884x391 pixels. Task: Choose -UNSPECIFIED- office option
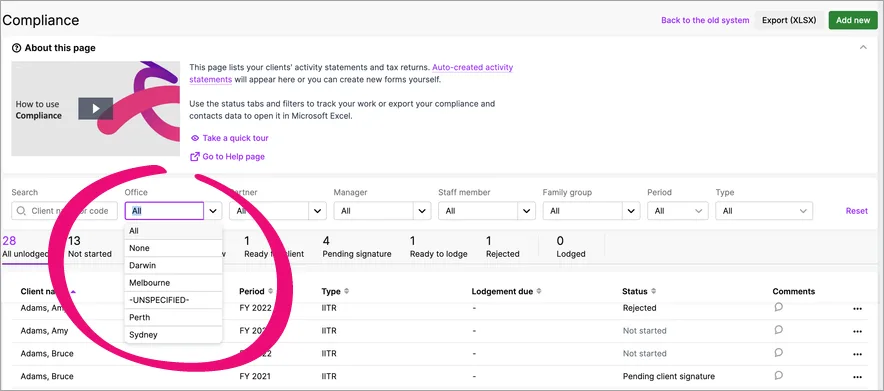(174, 300)
